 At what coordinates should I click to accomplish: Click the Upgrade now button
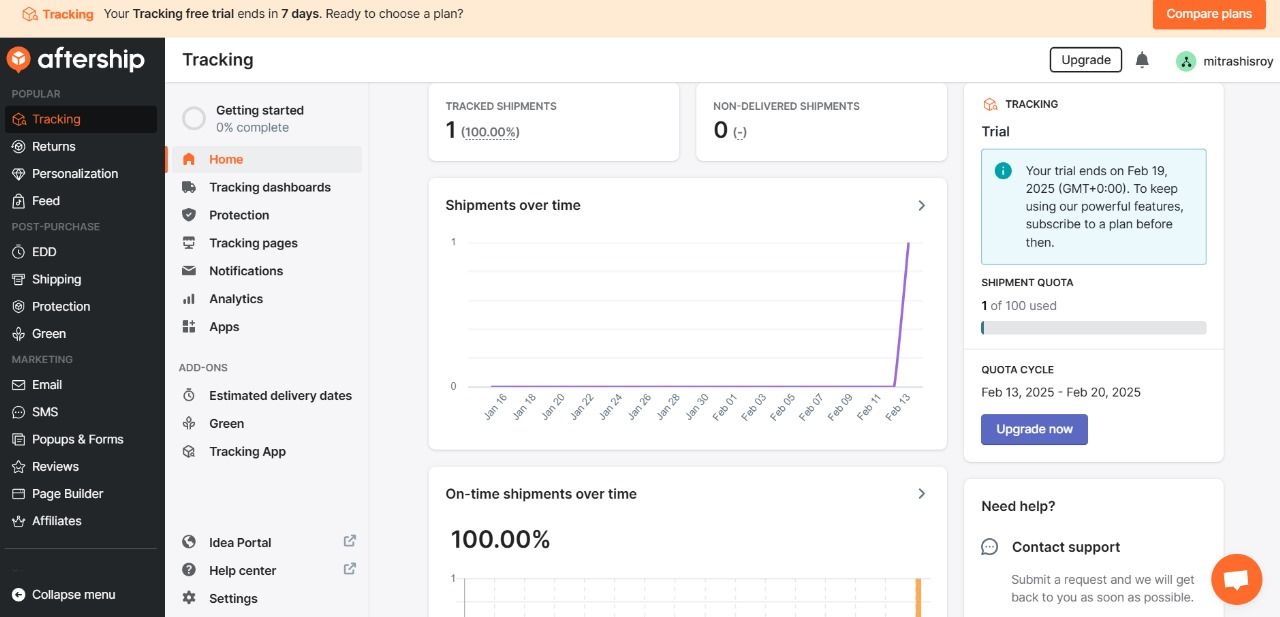pyautogui.click(x=1034, y=429)
